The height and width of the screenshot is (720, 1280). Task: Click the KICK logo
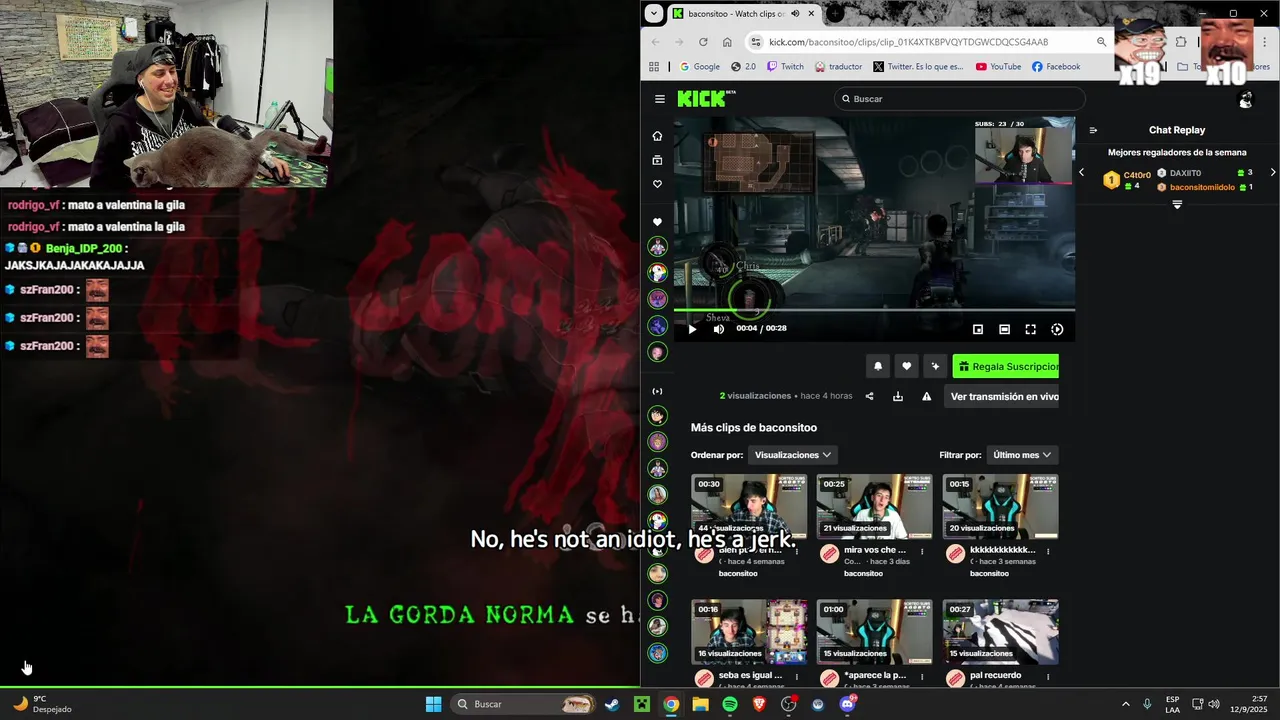[705, 98]
